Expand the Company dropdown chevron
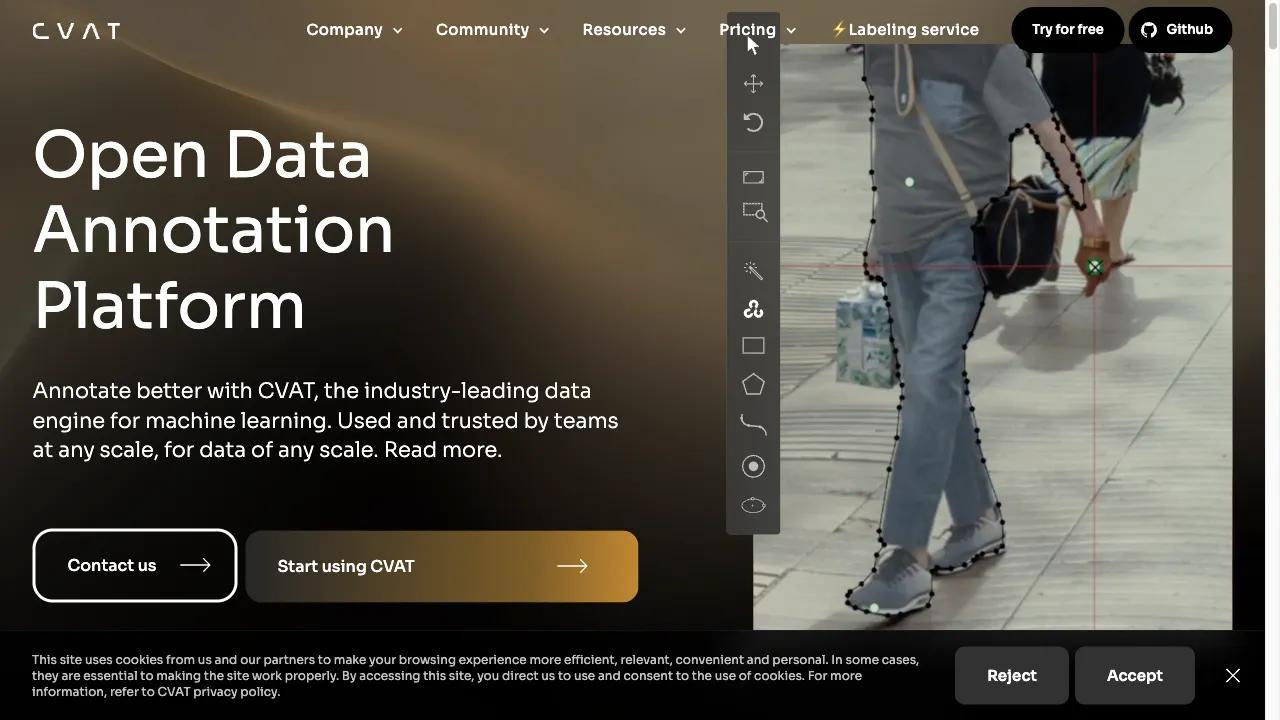 pyautogui.click(x=397, y=31)
